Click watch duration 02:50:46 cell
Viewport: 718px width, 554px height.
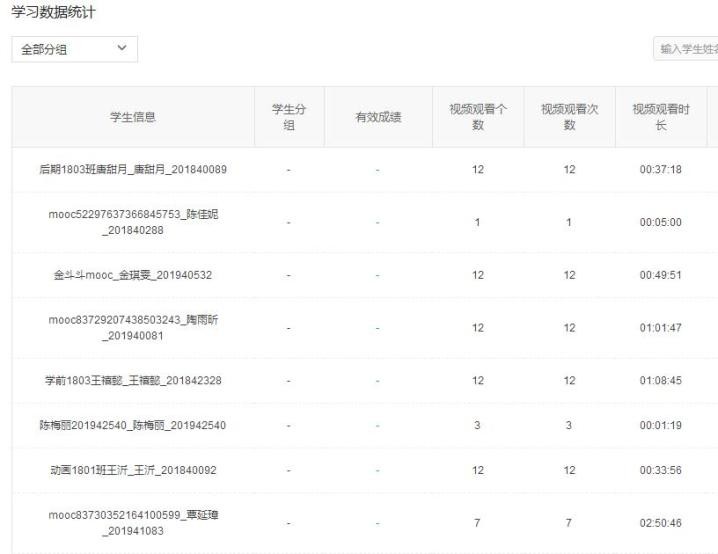pos(660,522)
